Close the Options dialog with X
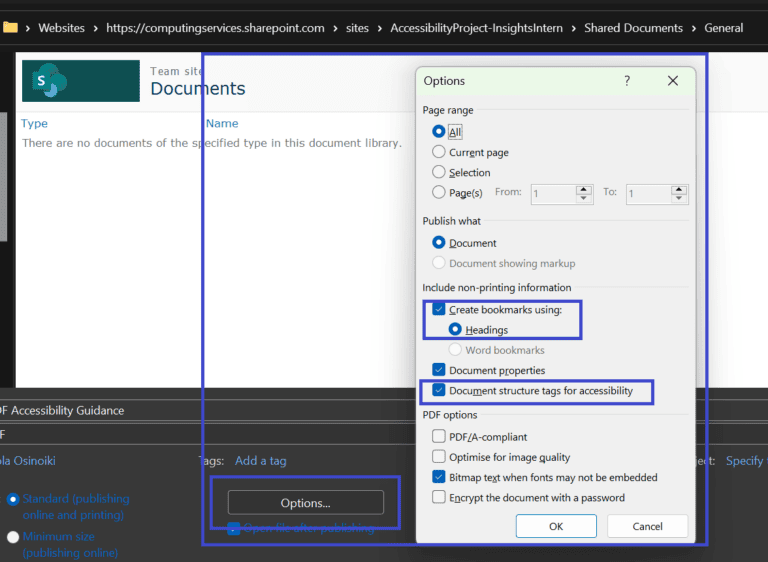This screenshot has height=562, width=768. 673,81
